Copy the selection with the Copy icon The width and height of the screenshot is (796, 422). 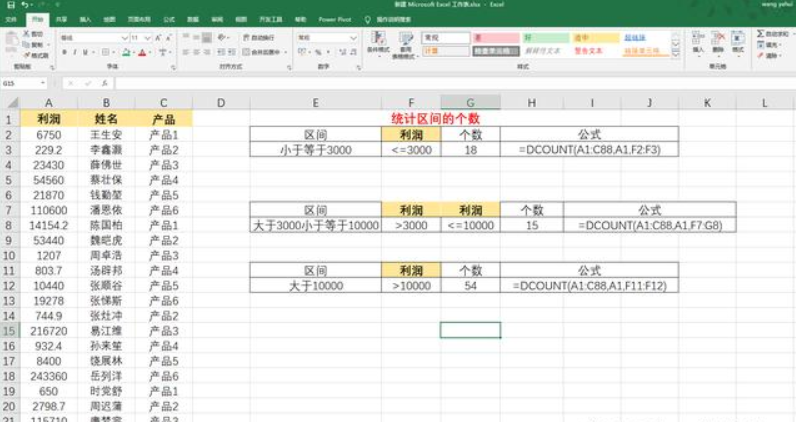tap(26, 44)
